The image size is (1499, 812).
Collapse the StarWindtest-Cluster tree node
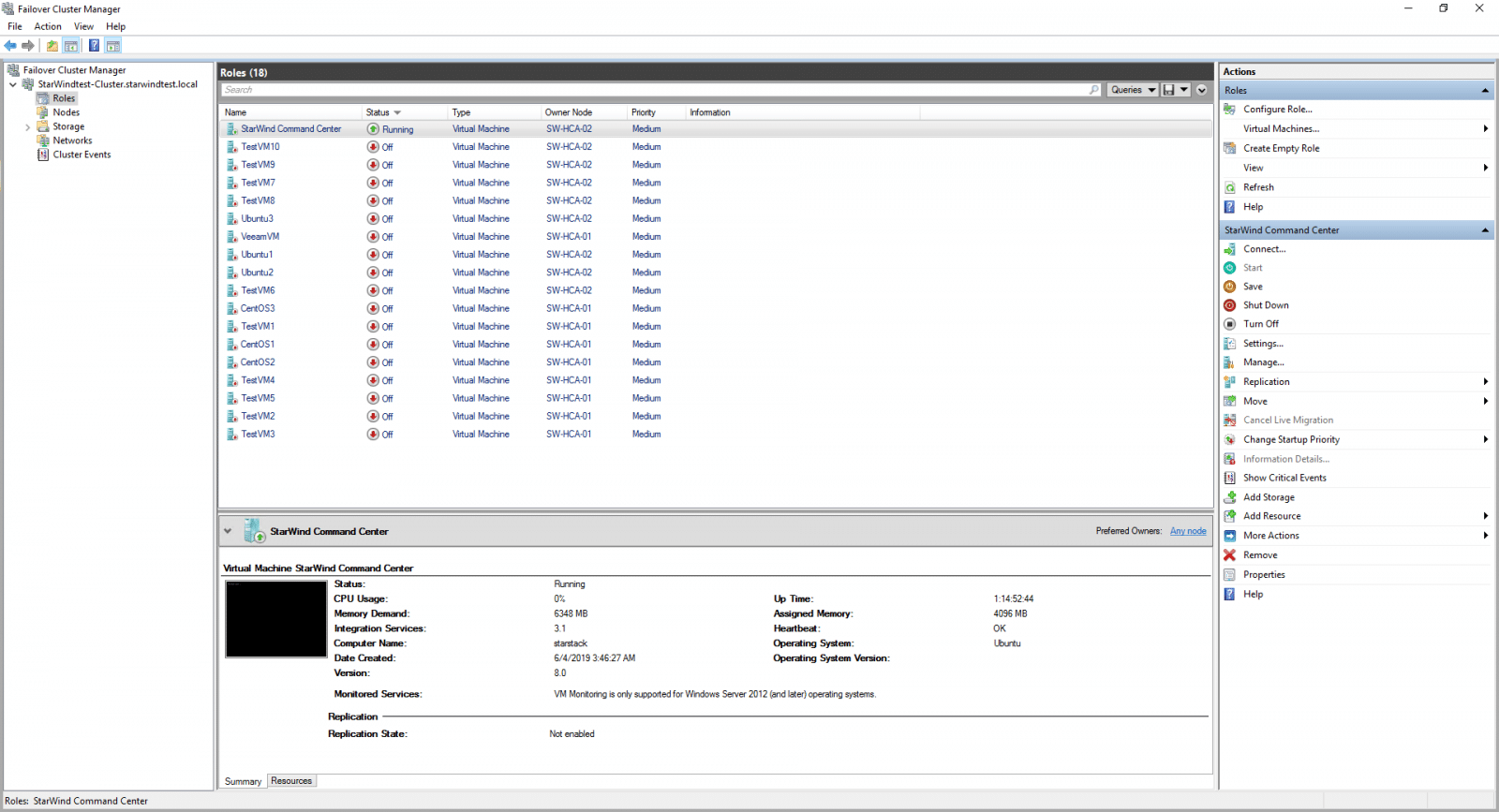pos(13,84)
